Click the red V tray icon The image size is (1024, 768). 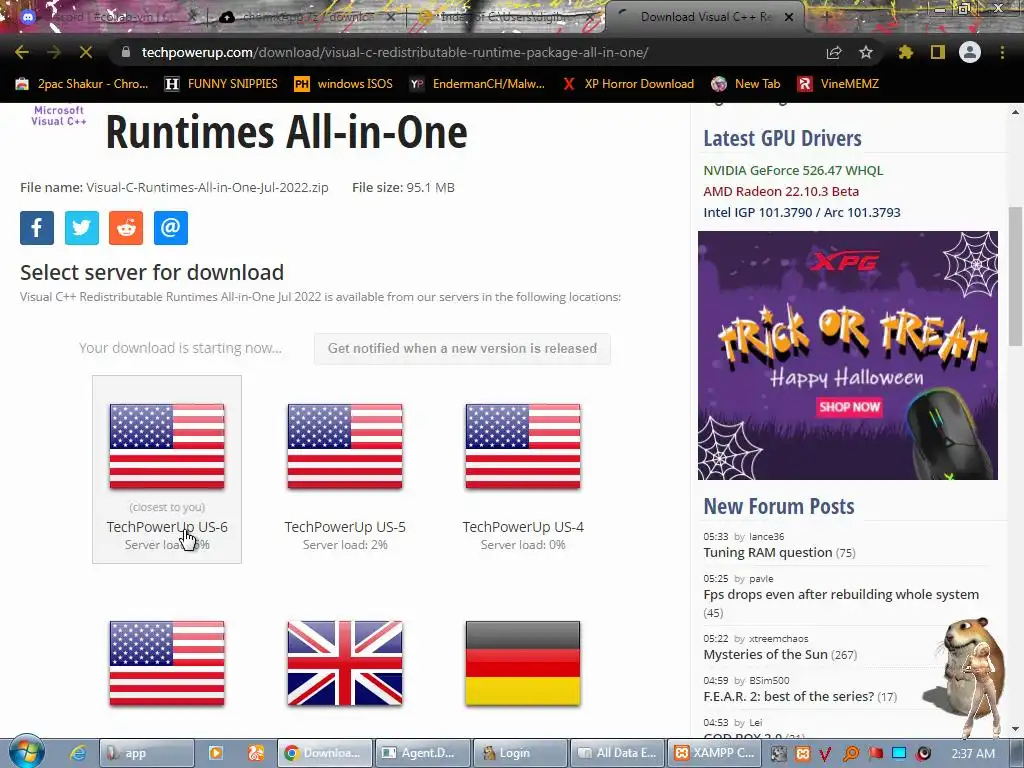(x=825, y=754)
